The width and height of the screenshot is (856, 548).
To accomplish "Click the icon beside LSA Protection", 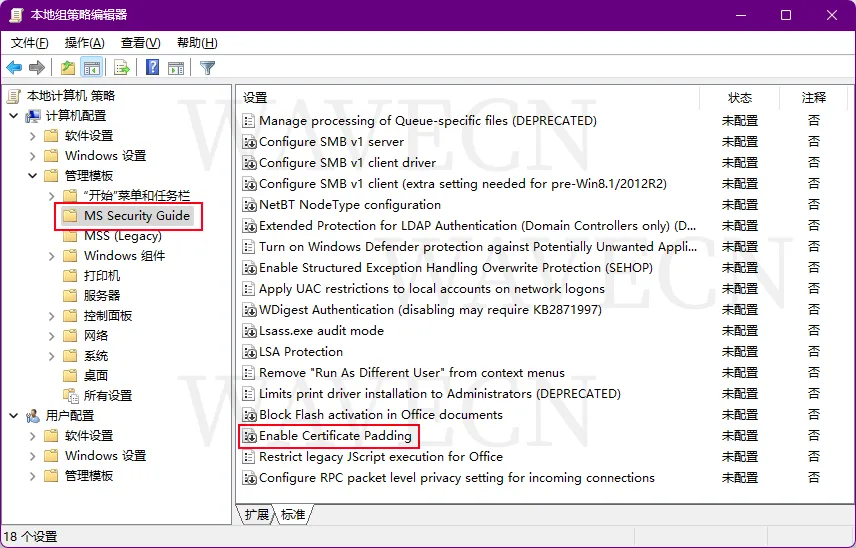I will click(249, 352).
